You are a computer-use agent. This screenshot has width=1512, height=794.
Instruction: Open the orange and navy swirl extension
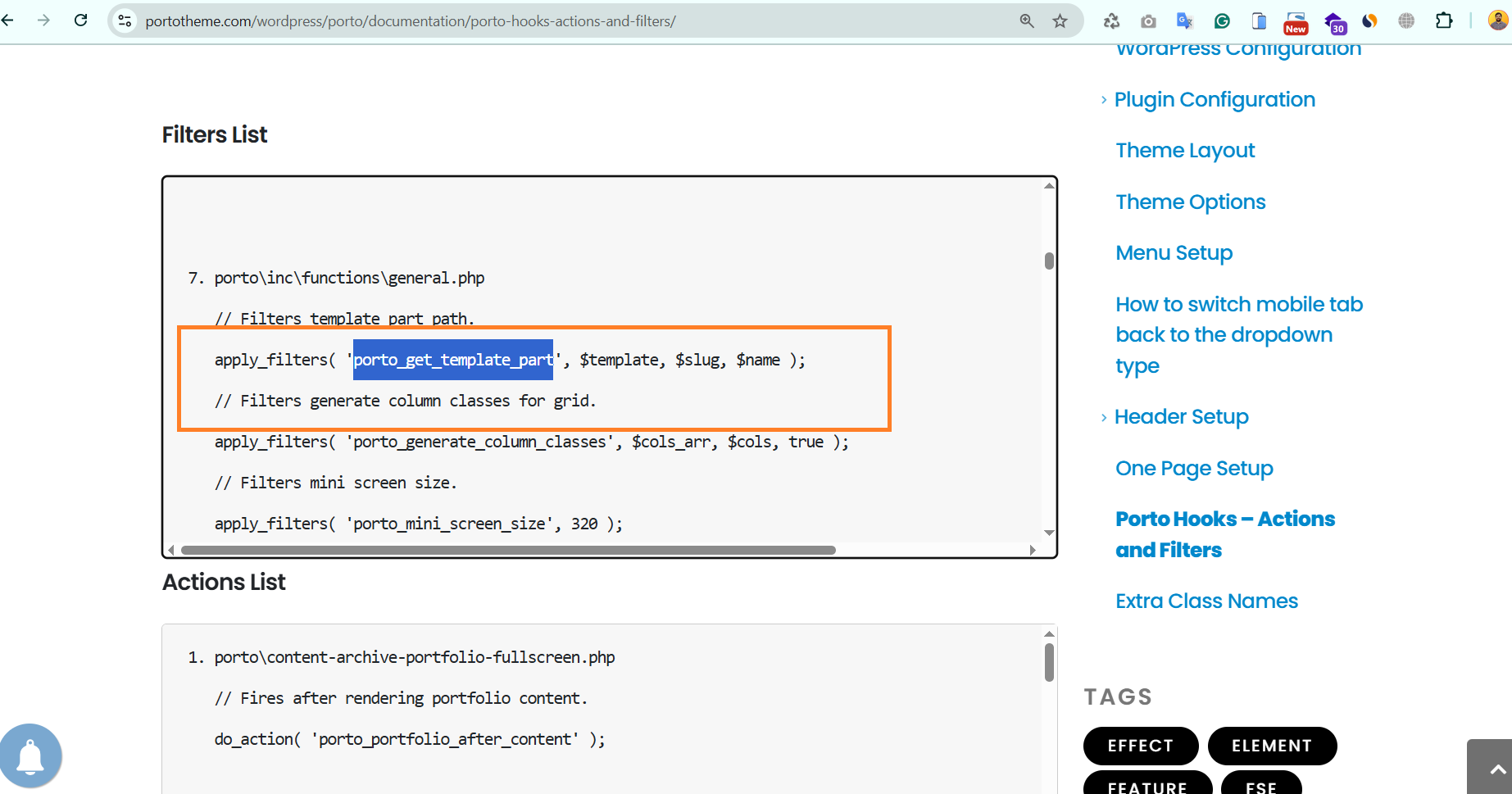tap(1369, 21)
